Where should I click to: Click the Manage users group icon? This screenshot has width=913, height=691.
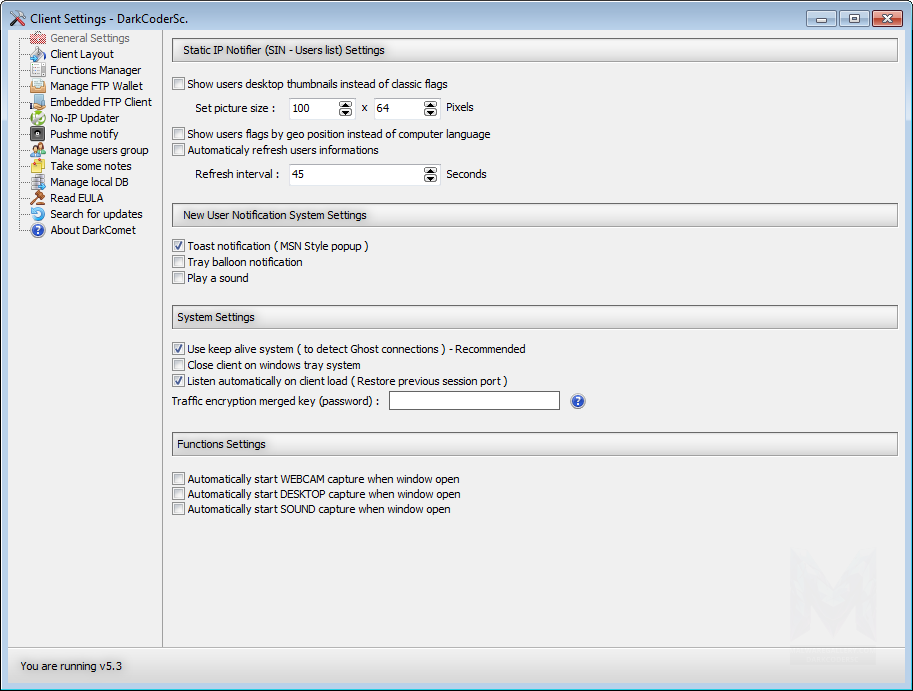tap(38, 150)
